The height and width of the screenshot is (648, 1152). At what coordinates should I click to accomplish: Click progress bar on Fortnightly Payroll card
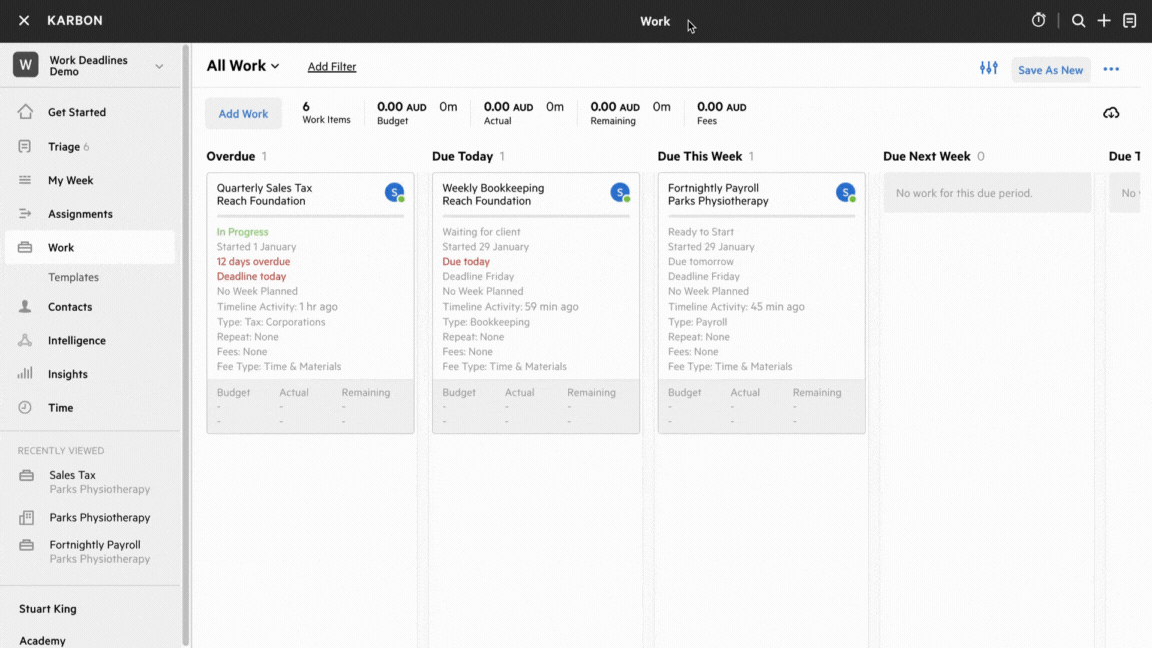click(x=761, y=216)
